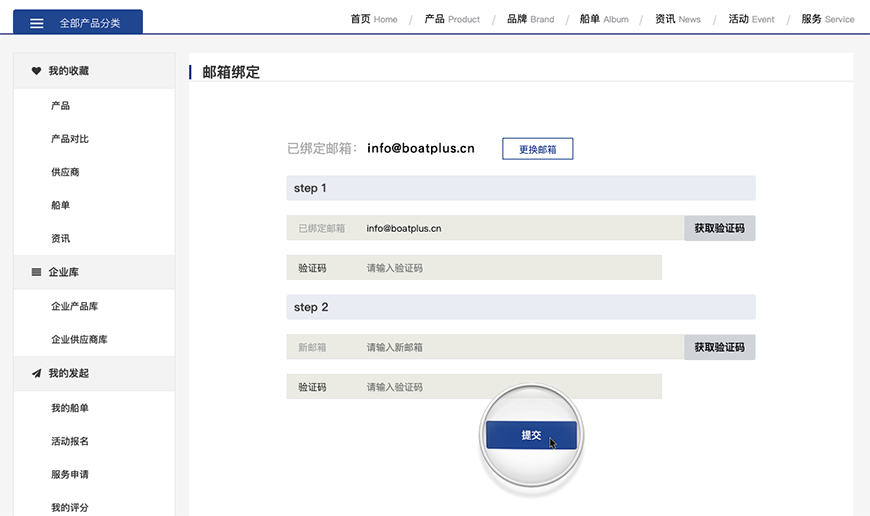The height and width of the screenshot is (516, 870).
Task: Click the paper plane icon beside 我的发起
Action: tap(37, 373)
